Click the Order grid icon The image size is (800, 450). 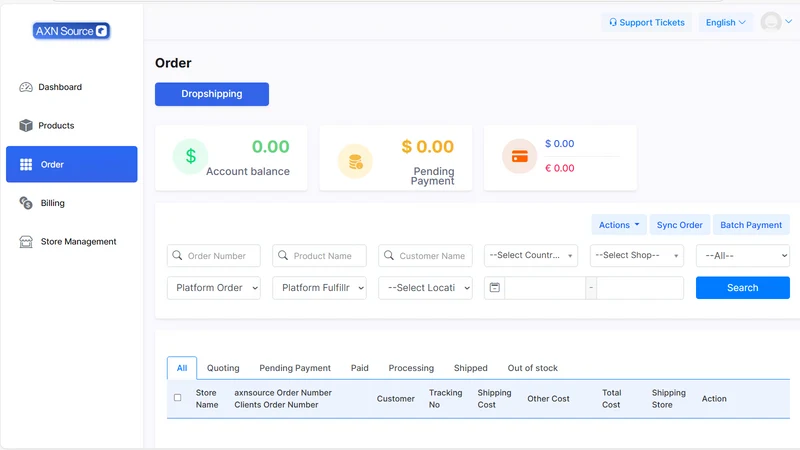click(26, 164)
